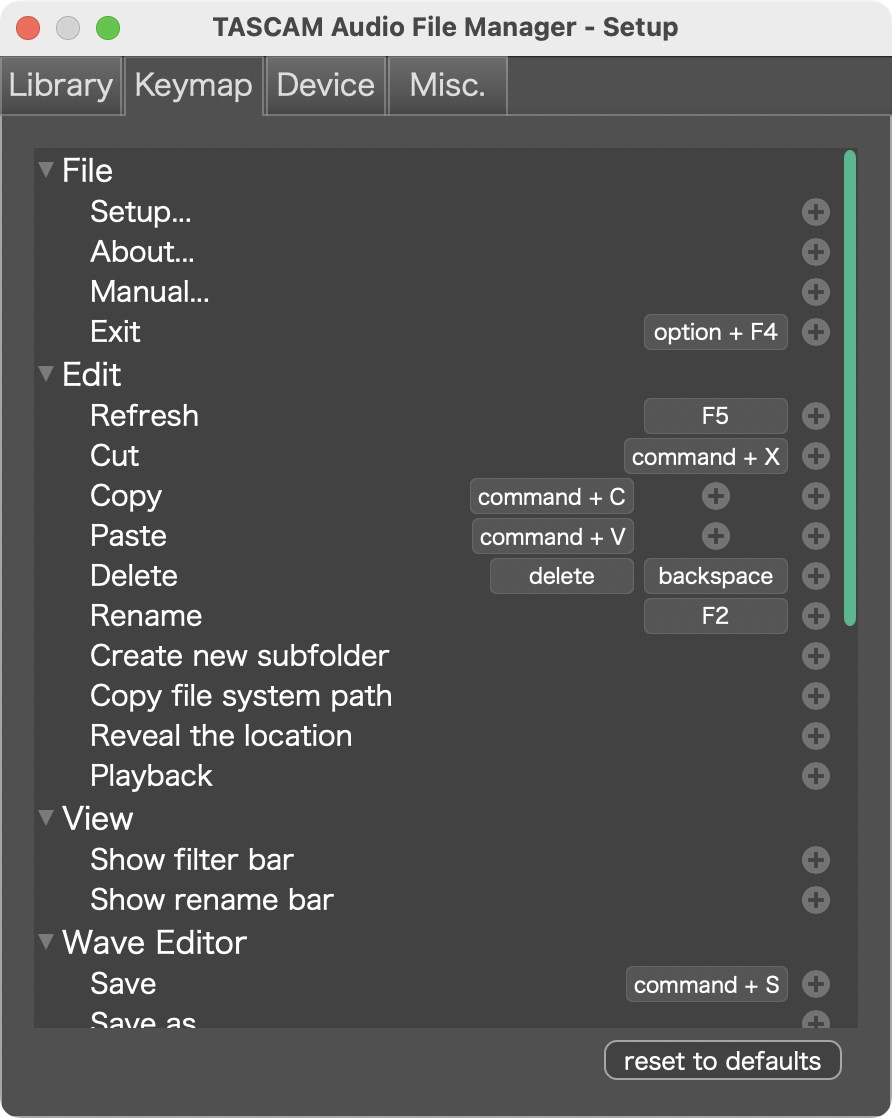Add another shortcut for Wave Editor Save

816,984
